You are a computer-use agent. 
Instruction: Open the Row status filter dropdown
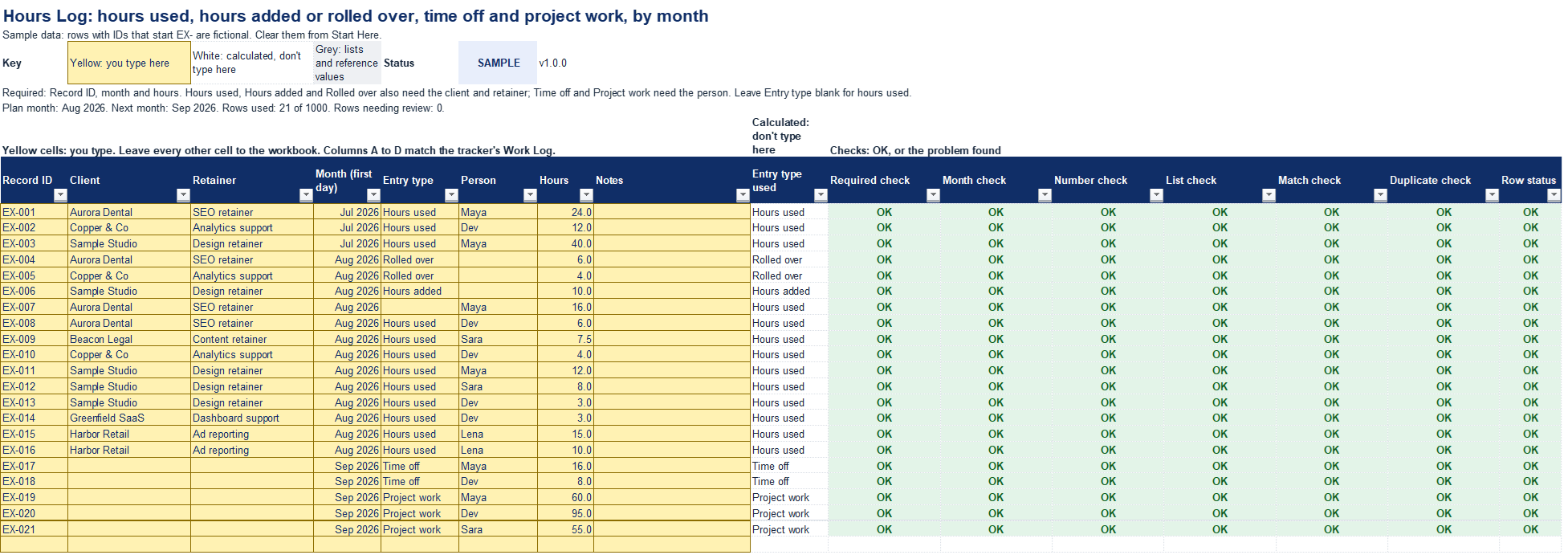[1554, 195]
